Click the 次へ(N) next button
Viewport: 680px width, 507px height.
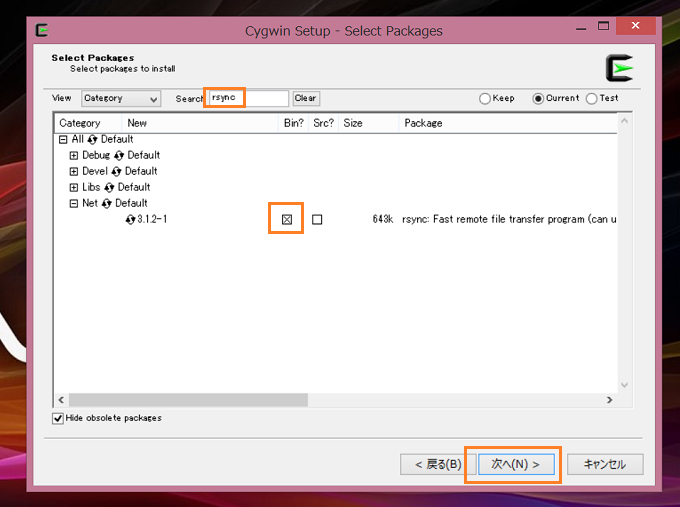[514, 465]
